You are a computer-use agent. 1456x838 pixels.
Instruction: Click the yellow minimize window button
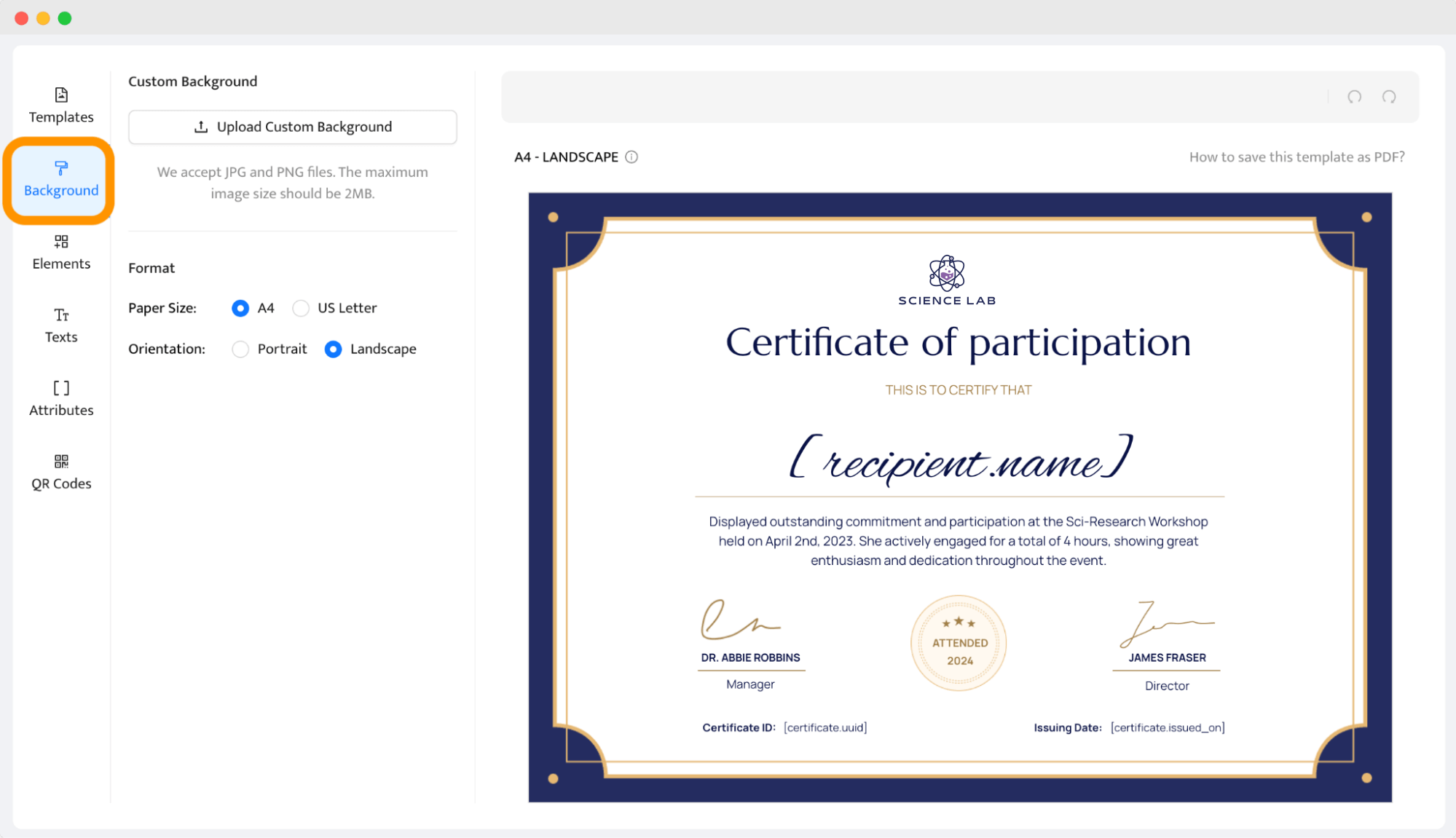click(x=43, y=18)
